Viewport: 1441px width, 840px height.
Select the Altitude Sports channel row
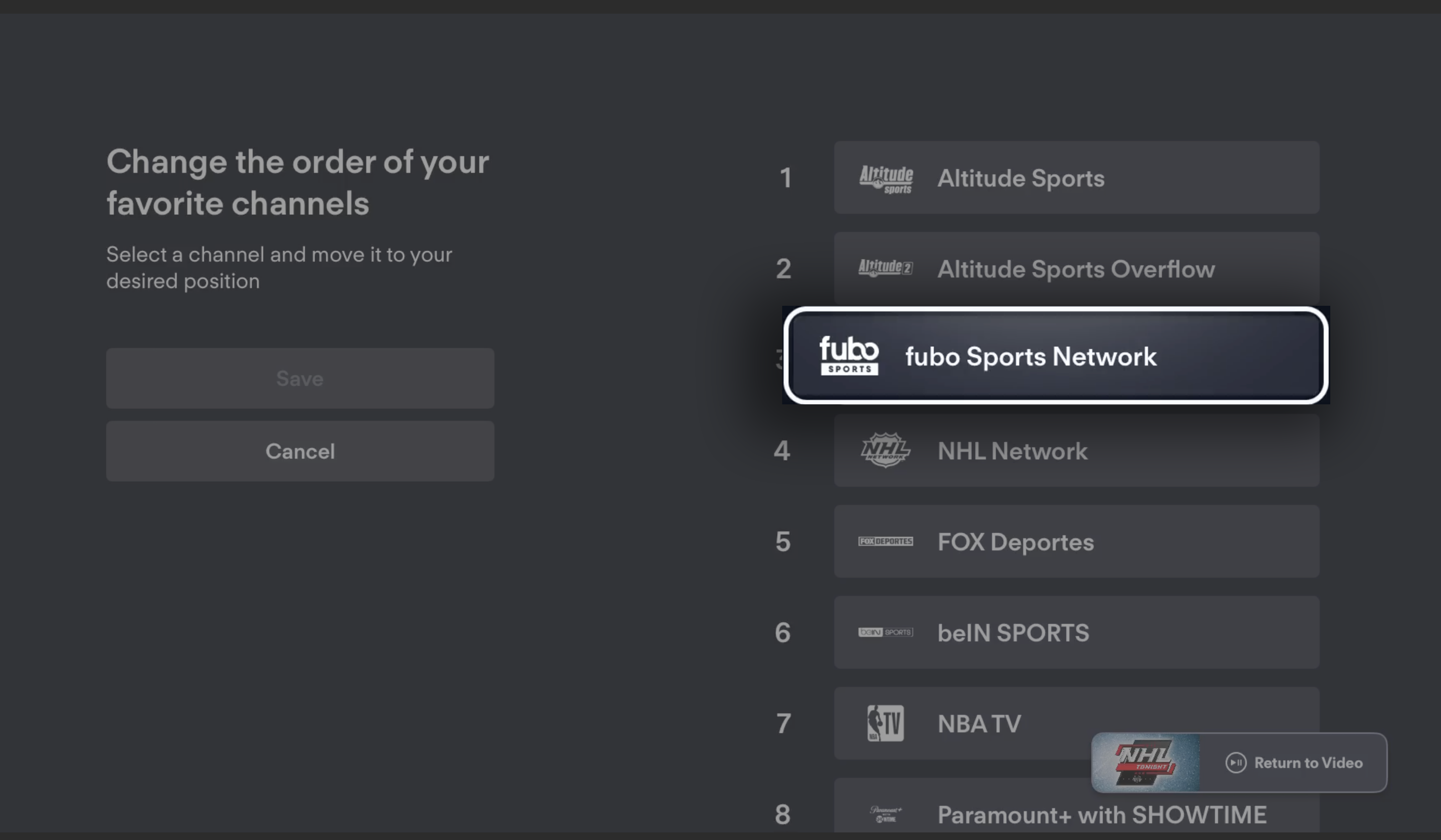pyautogui.click(x=1076, y=178)
